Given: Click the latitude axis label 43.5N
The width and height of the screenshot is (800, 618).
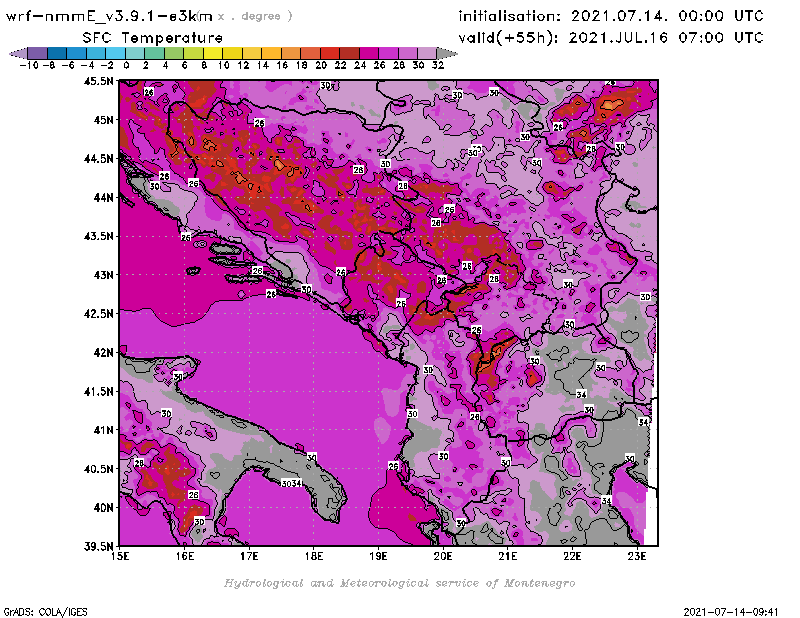Looking at the screenshot, I should coord(98,236).
